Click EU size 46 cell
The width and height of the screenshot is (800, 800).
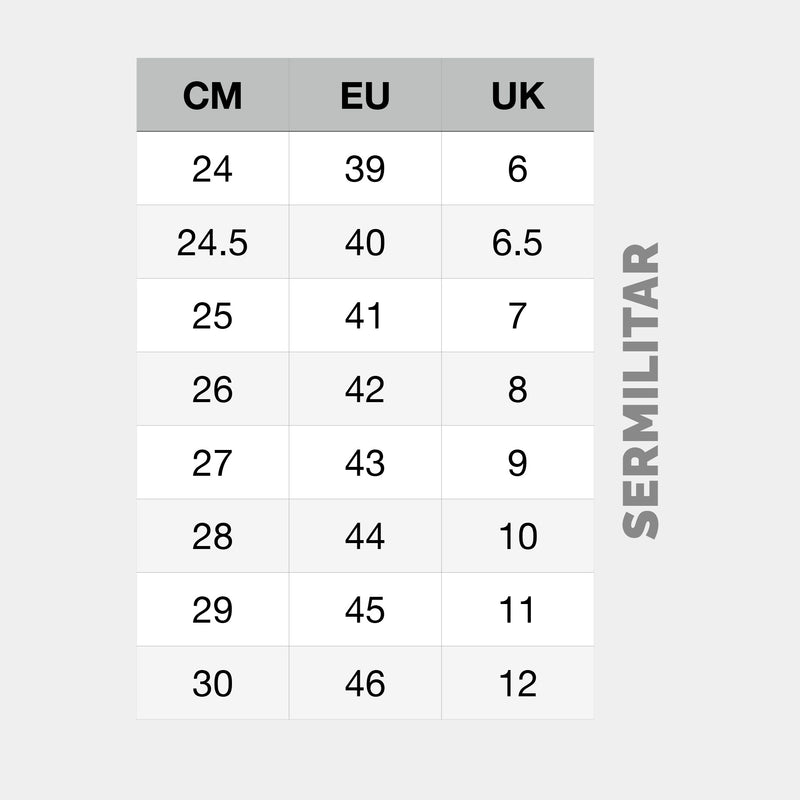coord(364,684)
